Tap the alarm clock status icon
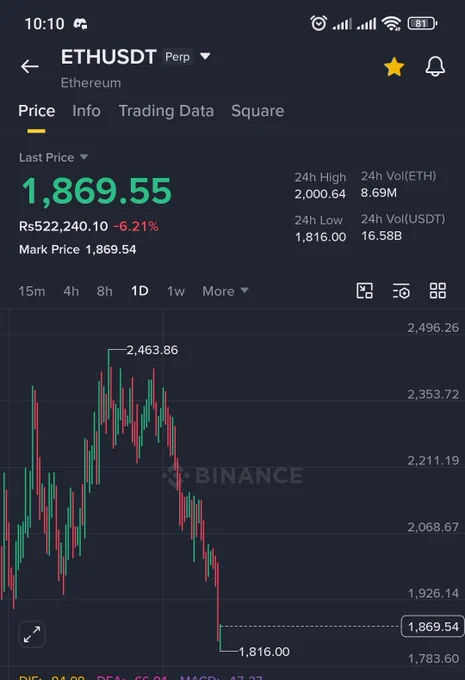 pyautogui.click(x=318, y=23)
